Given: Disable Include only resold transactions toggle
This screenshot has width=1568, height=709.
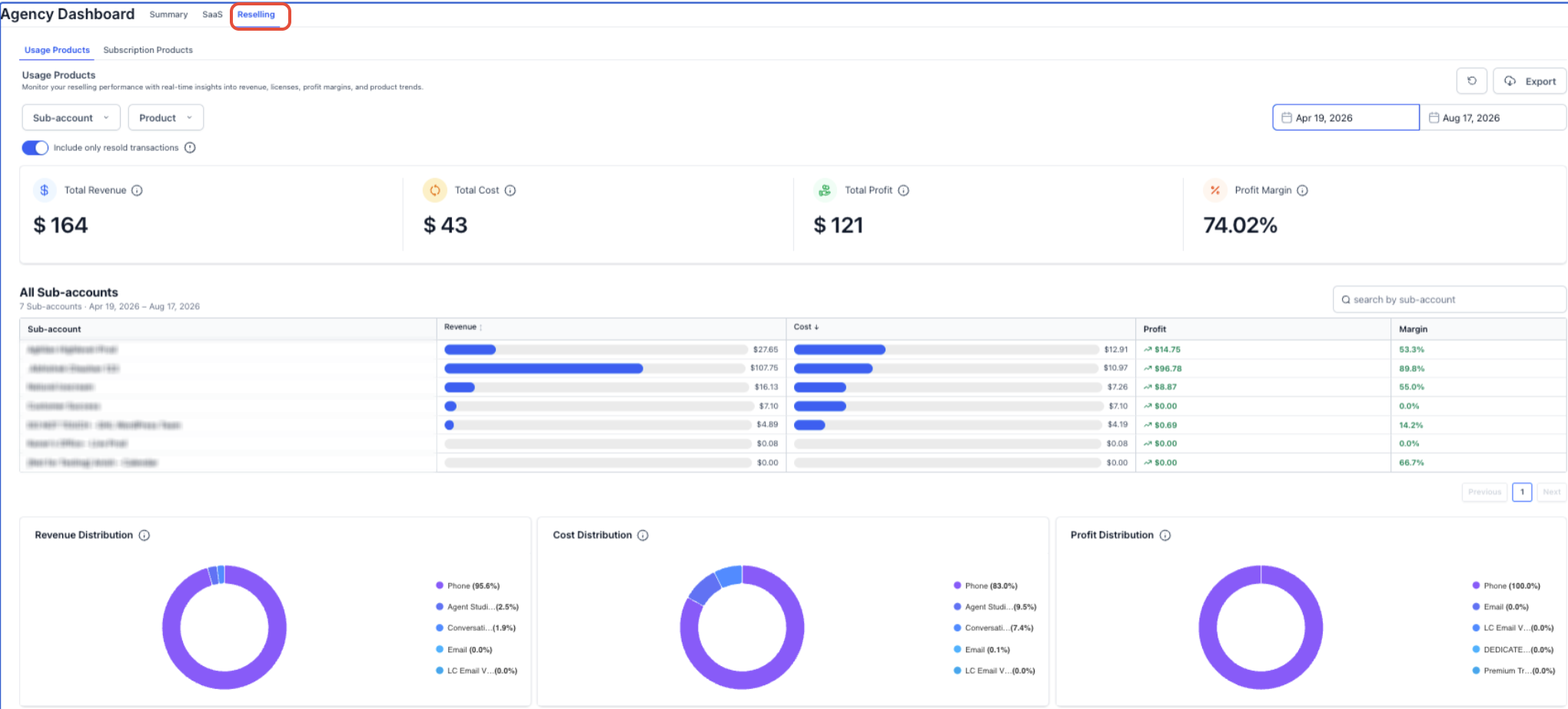Looking at the screenshot, I should pos(35,147).
